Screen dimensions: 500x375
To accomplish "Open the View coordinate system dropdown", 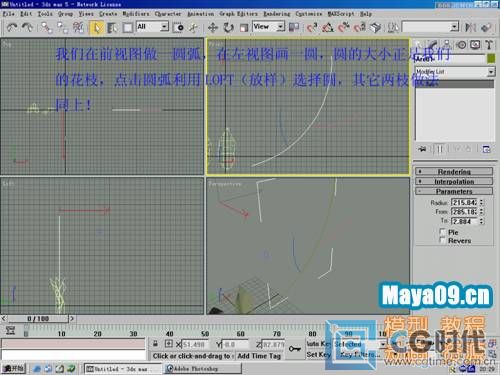I will tap(269, 27).
